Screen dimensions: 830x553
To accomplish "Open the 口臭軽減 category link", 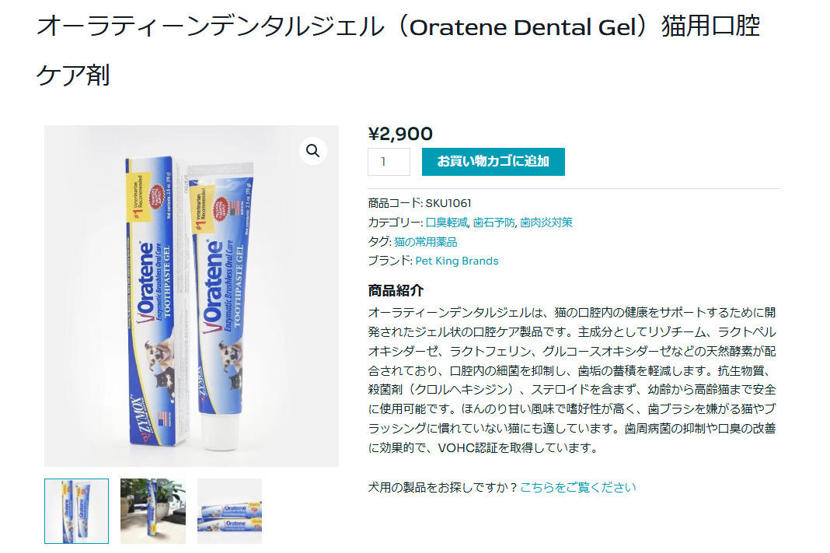I will (446, 222).
